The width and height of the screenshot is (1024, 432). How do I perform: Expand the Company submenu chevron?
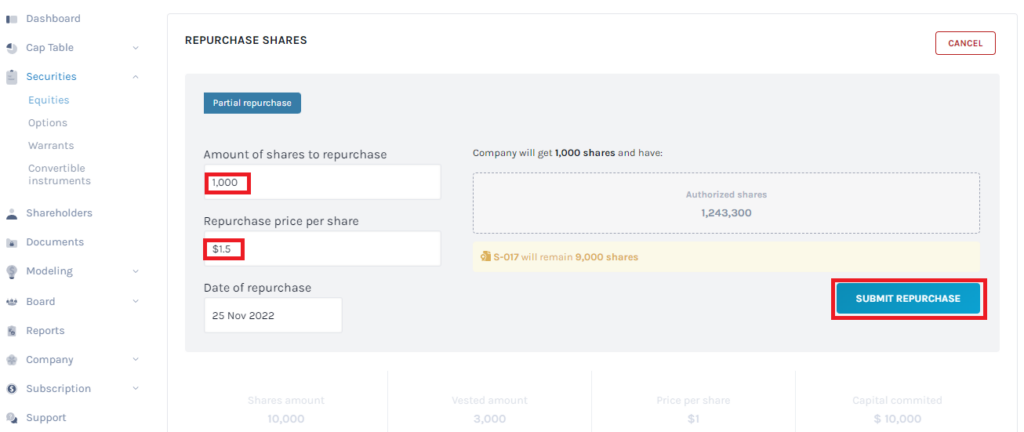tap(135, 360)
